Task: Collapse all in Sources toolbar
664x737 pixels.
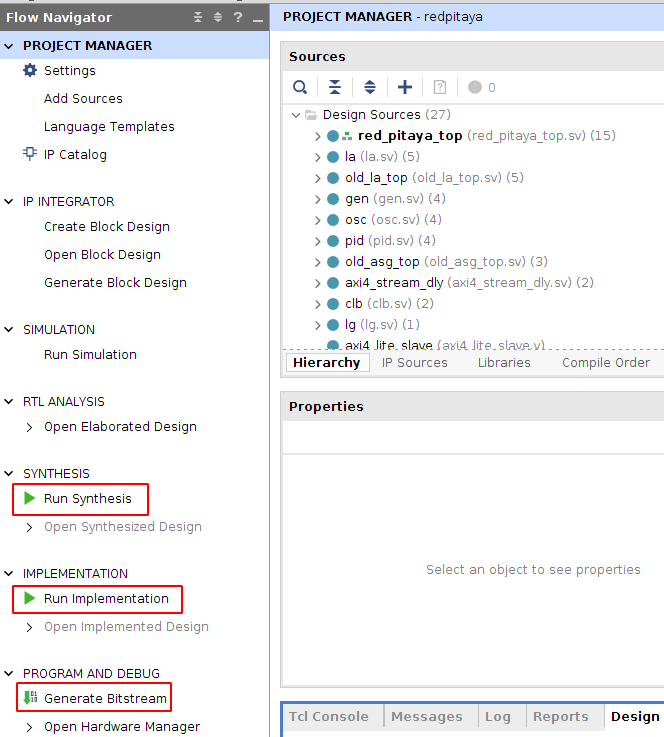Action: coord(335,87)
